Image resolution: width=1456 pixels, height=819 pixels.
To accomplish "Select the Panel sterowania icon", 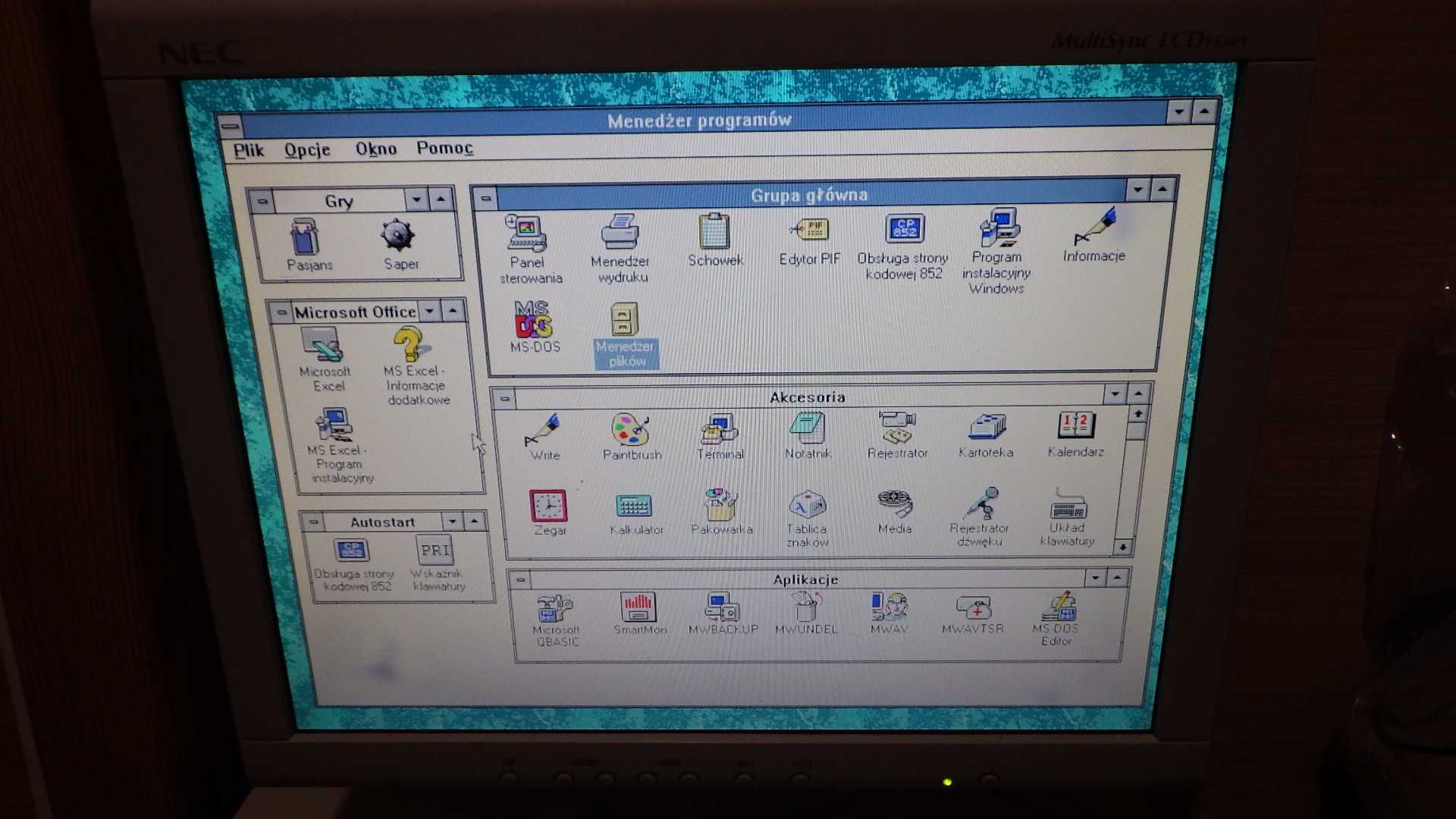I will (526, 233).
